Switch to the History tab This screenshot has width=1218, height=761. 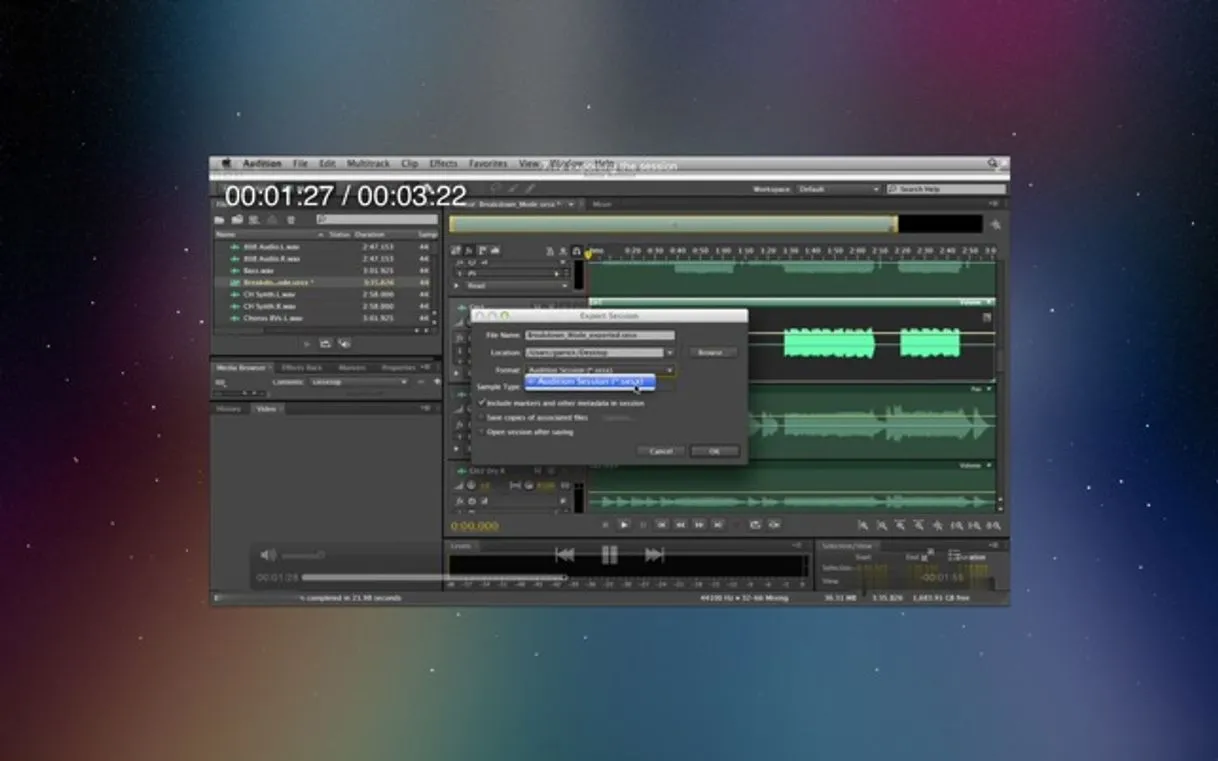(229, 408)
